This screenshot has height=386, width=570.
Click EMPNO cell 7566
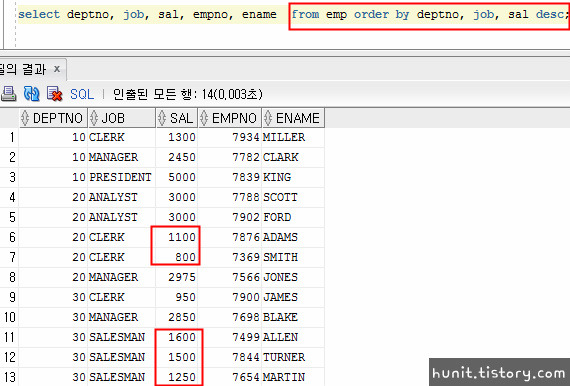tap(230, 277)
